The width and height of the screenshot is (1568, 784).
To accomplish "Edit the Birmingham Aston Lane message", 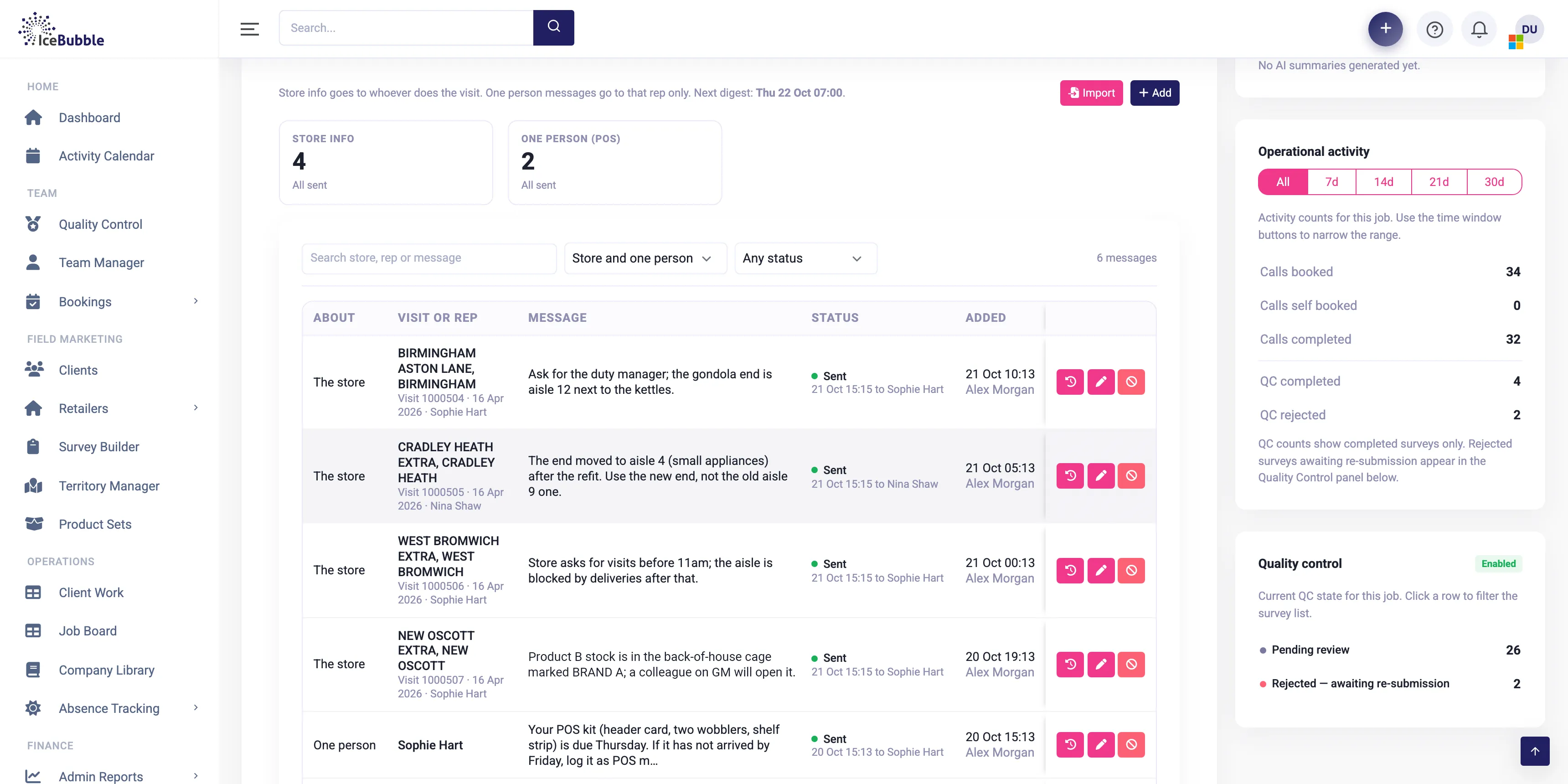I will [x=1100, y=382].
